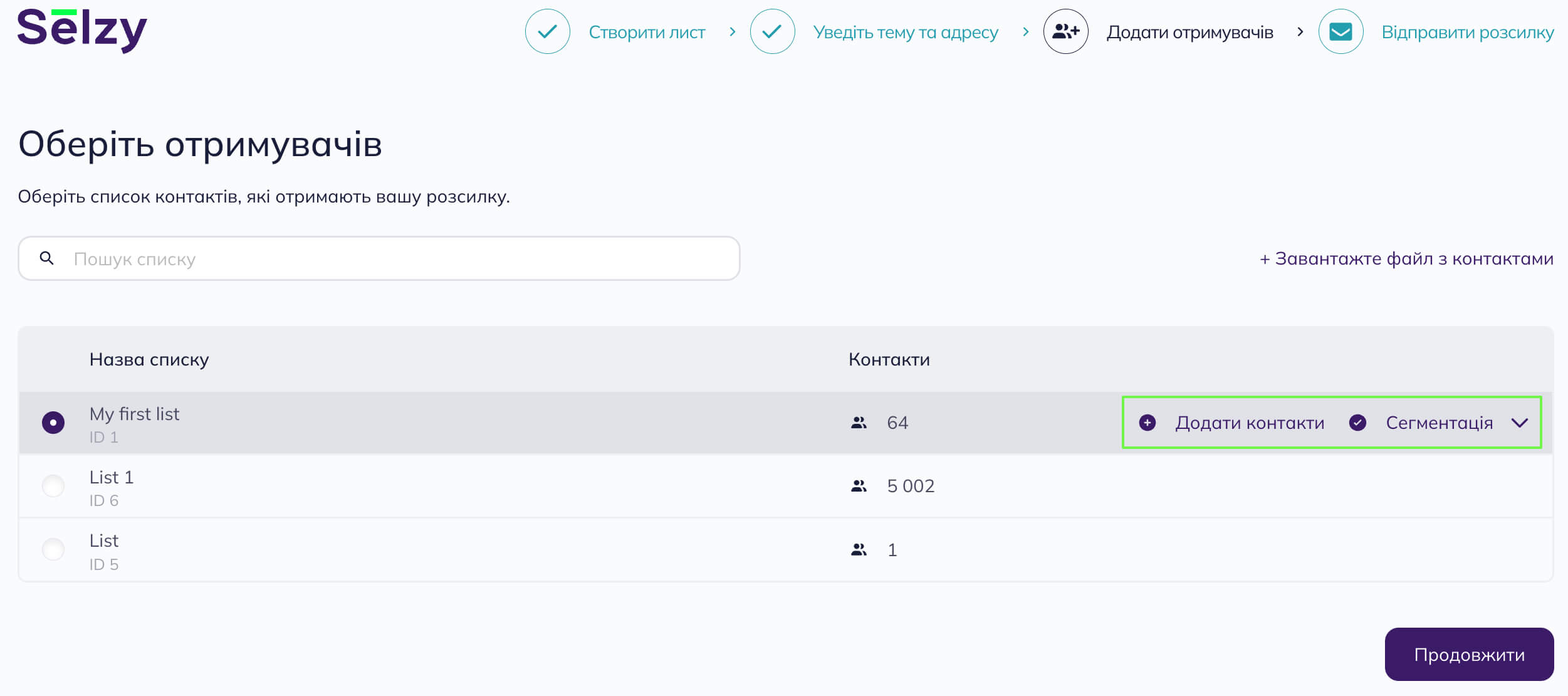Viewport: 1568px width, 696px height.
Task: Click the contacts group icon next to 64
Action: tap(859, 421)
